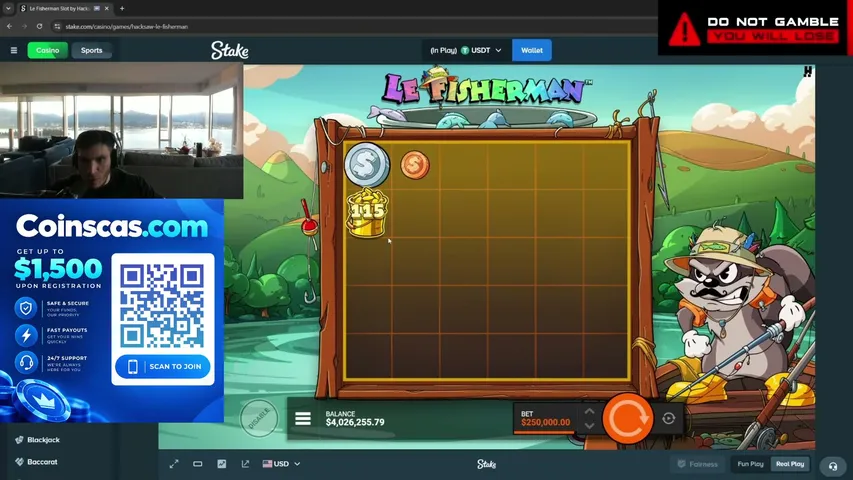Open live stats chart icon

click(221, 464)
